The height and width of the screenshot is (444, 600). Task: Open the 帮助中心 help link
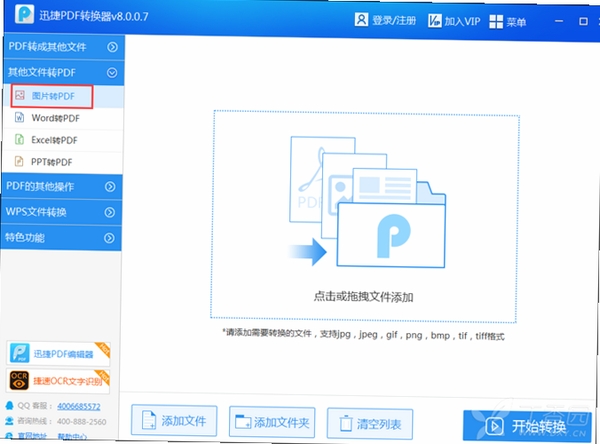coord(72,436)
